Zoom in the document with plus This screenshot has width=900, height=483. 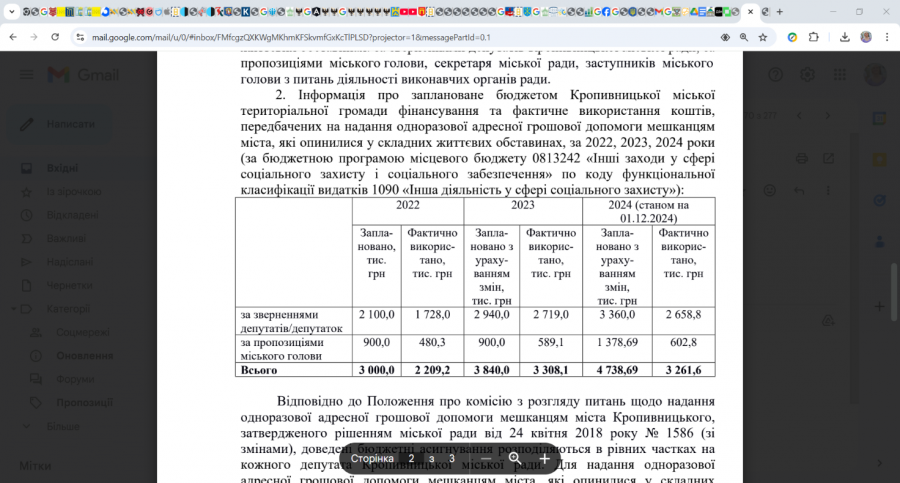tap(544, 458)
